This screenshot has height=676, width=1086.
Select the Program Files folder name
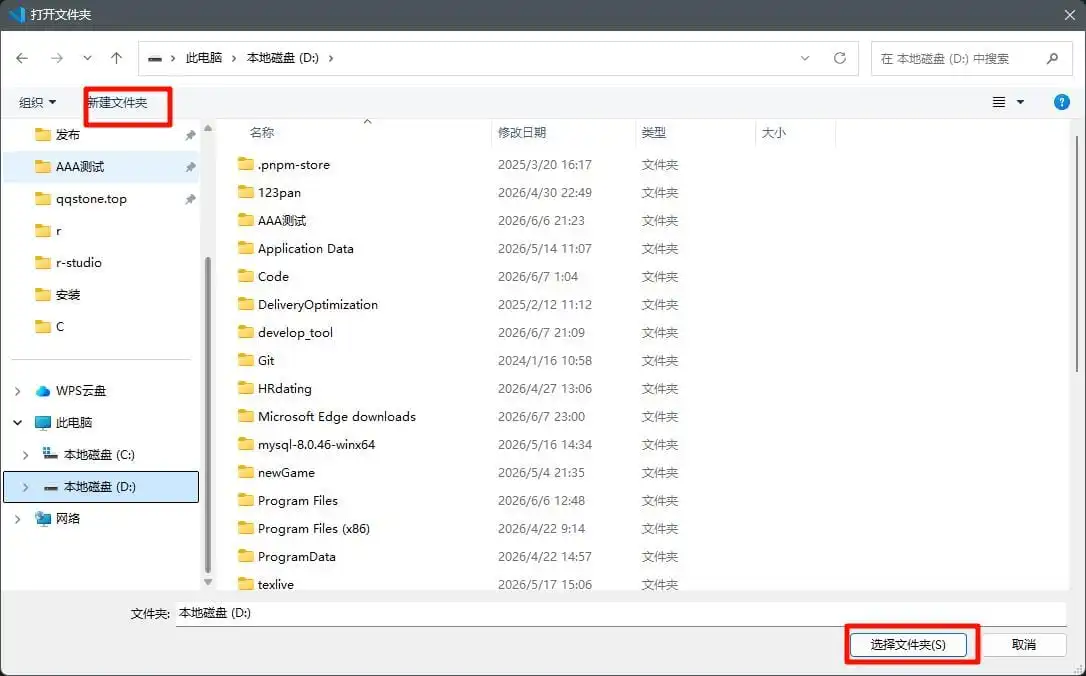(x=298, y=501)
